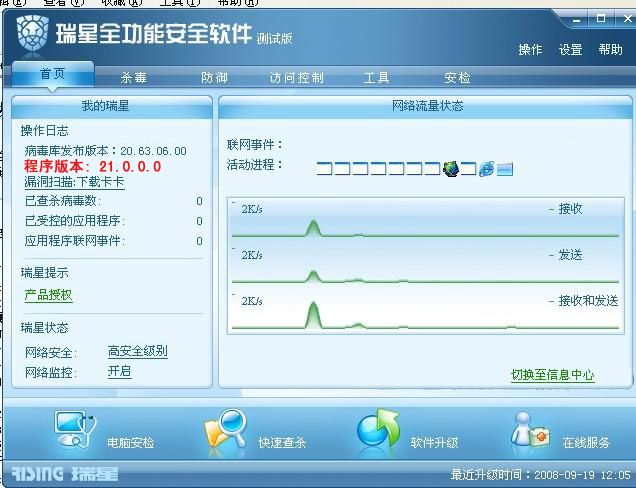Select the globe process icon in 活动进程

click(451, 168)
